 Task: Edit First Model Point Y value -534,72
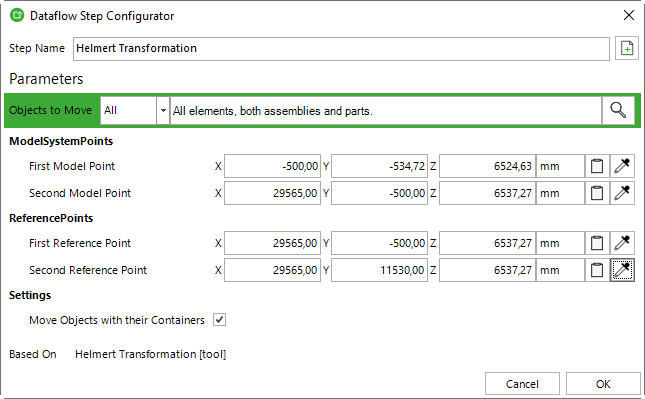click(379, 166)
